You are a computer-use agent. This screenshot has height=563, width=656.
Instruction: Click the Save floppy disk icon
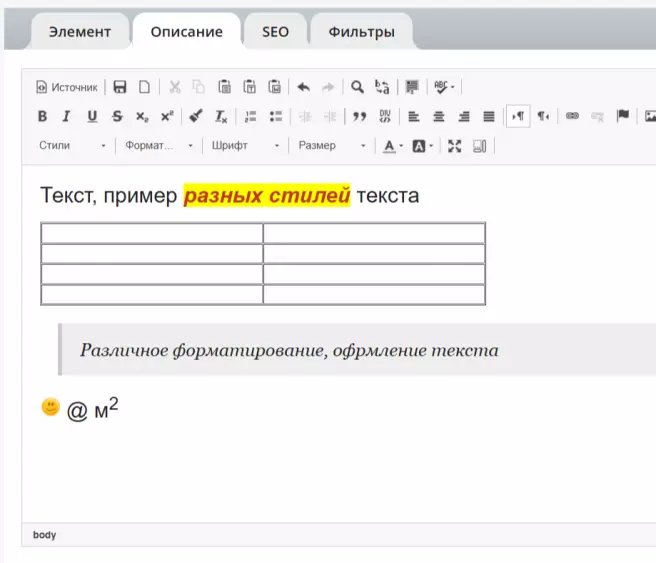(x=120, y=87)
